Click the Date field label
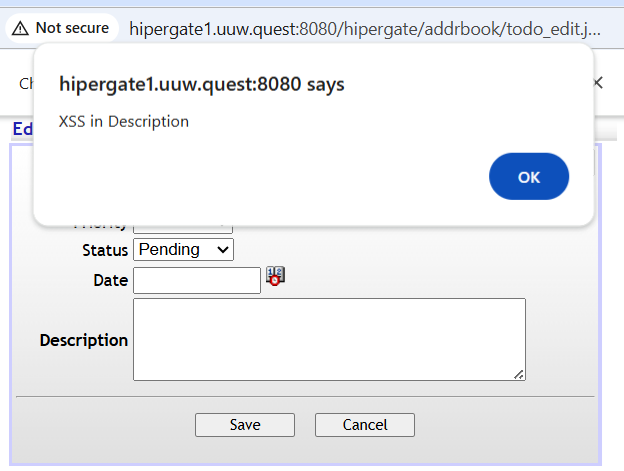This screenshot has height=471, width=624. click(x=110, y=280)
